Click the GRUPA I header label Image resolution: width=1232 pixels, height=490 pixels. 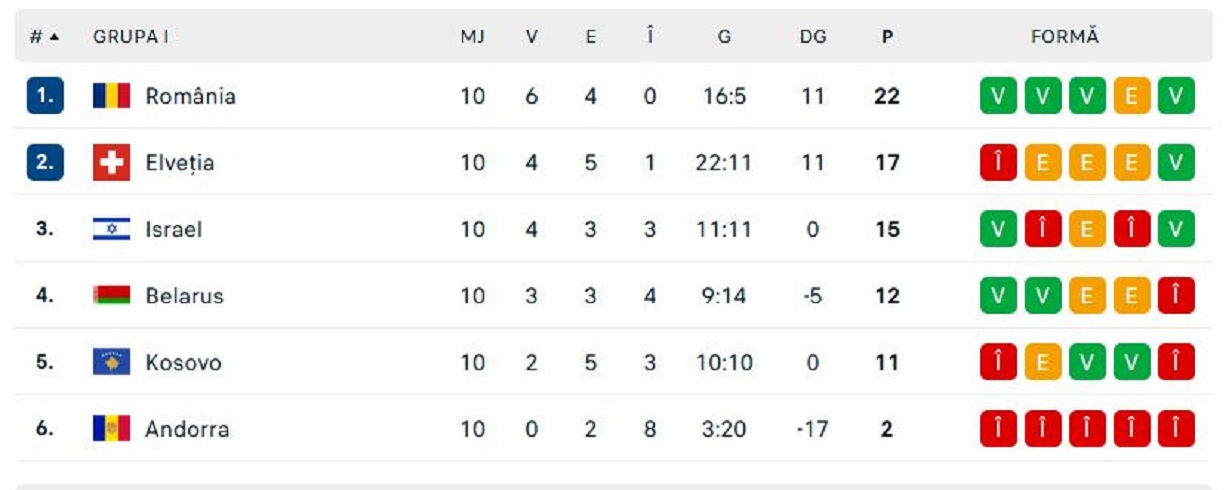130,36
